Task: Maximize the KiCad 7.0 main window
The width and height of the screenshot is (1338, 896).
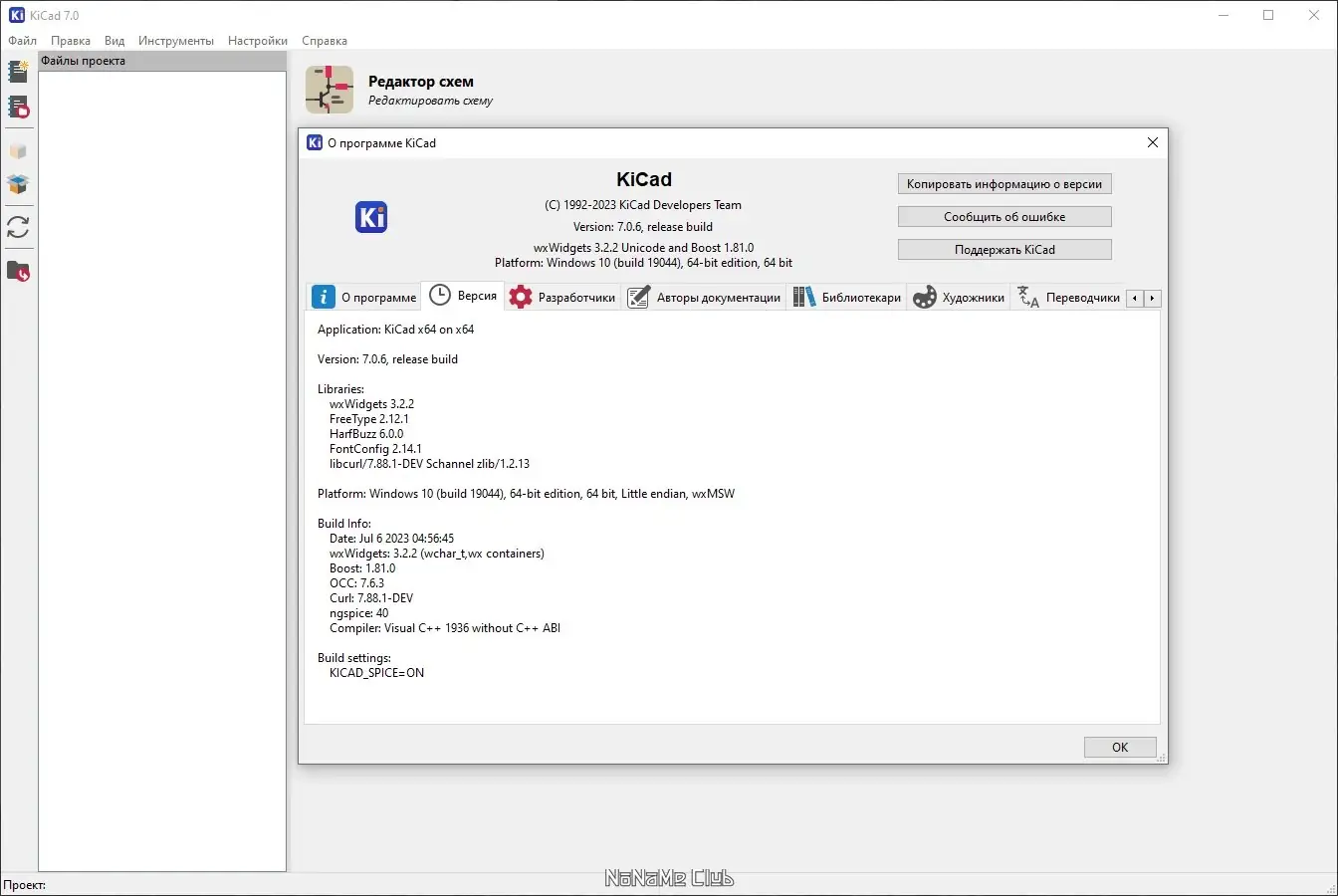Action: point(1268,15)
